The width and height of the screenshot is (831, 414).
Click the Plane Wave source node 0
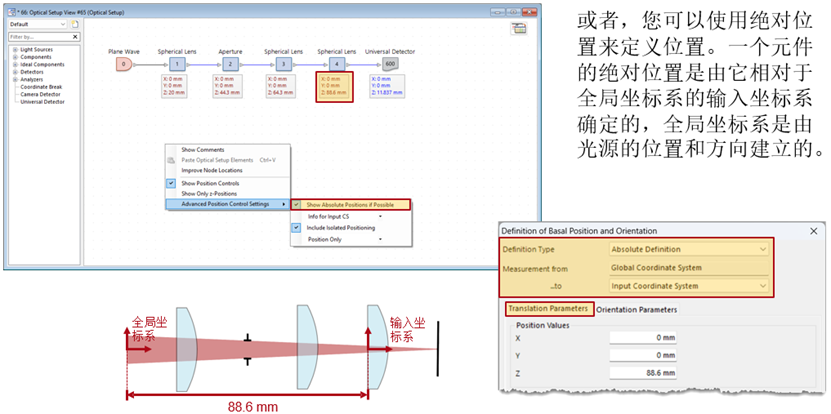pos(123,65)
